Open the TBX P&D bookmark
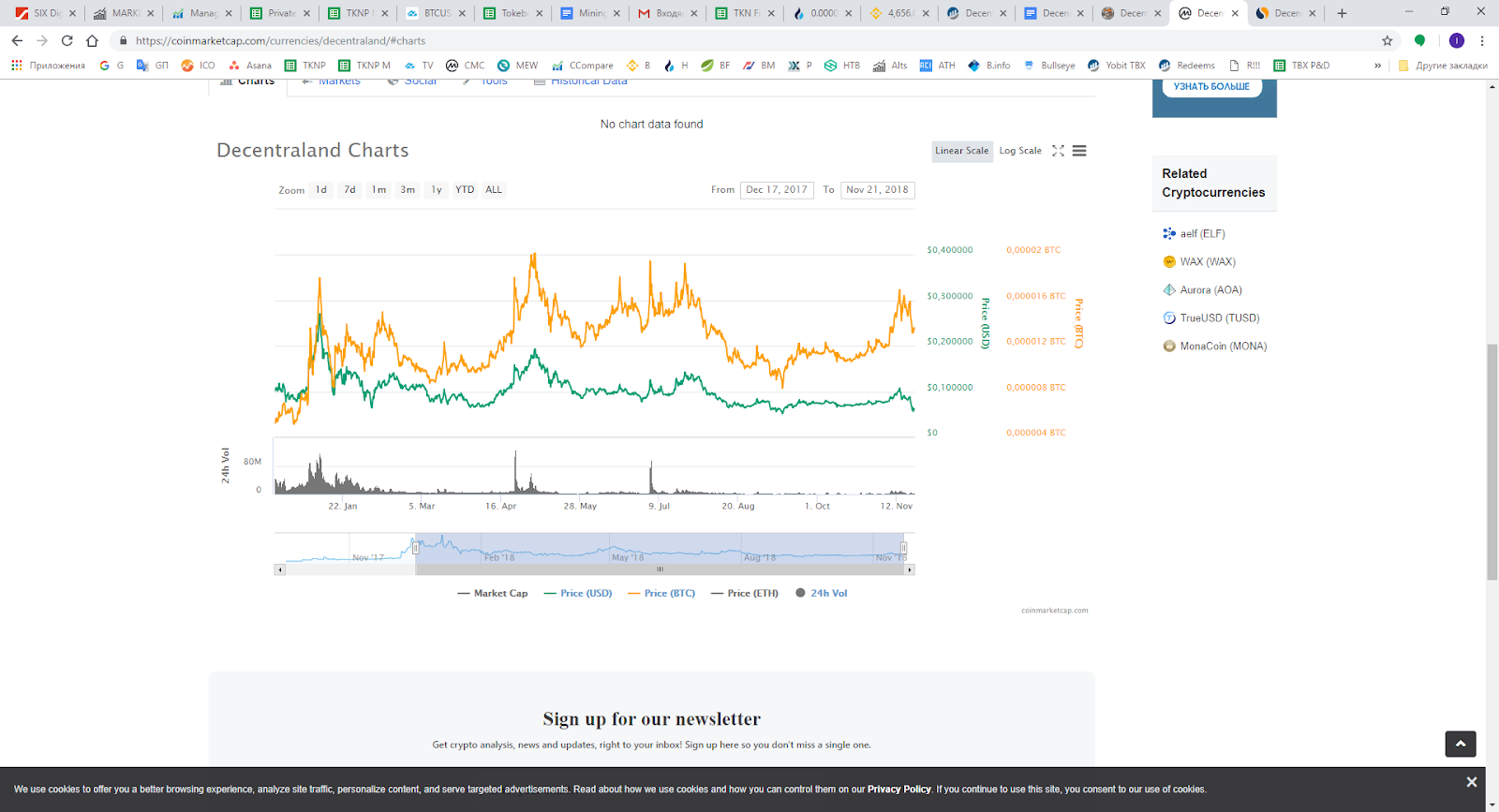This screenshot has height=812, width=1499. tap(1302, 66)
